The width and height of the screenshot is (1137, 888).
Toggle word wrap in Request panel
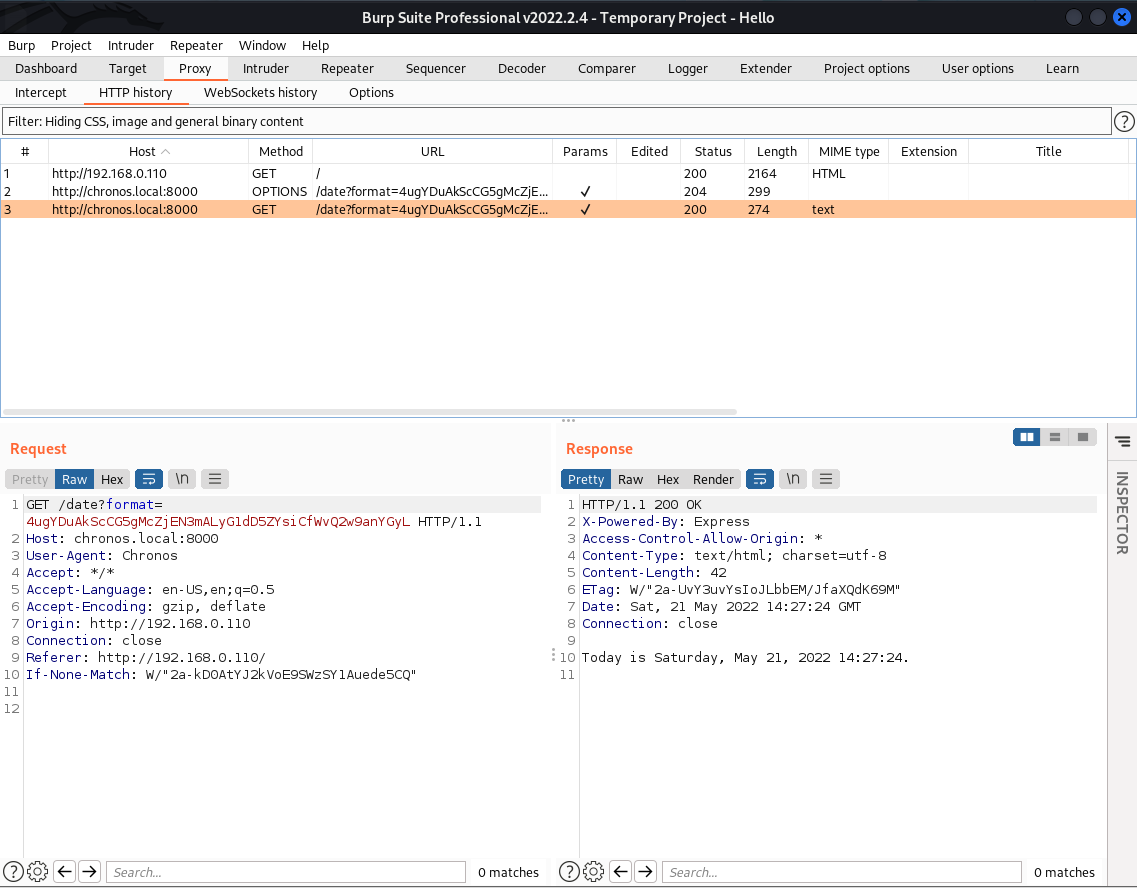click(149, 479)
